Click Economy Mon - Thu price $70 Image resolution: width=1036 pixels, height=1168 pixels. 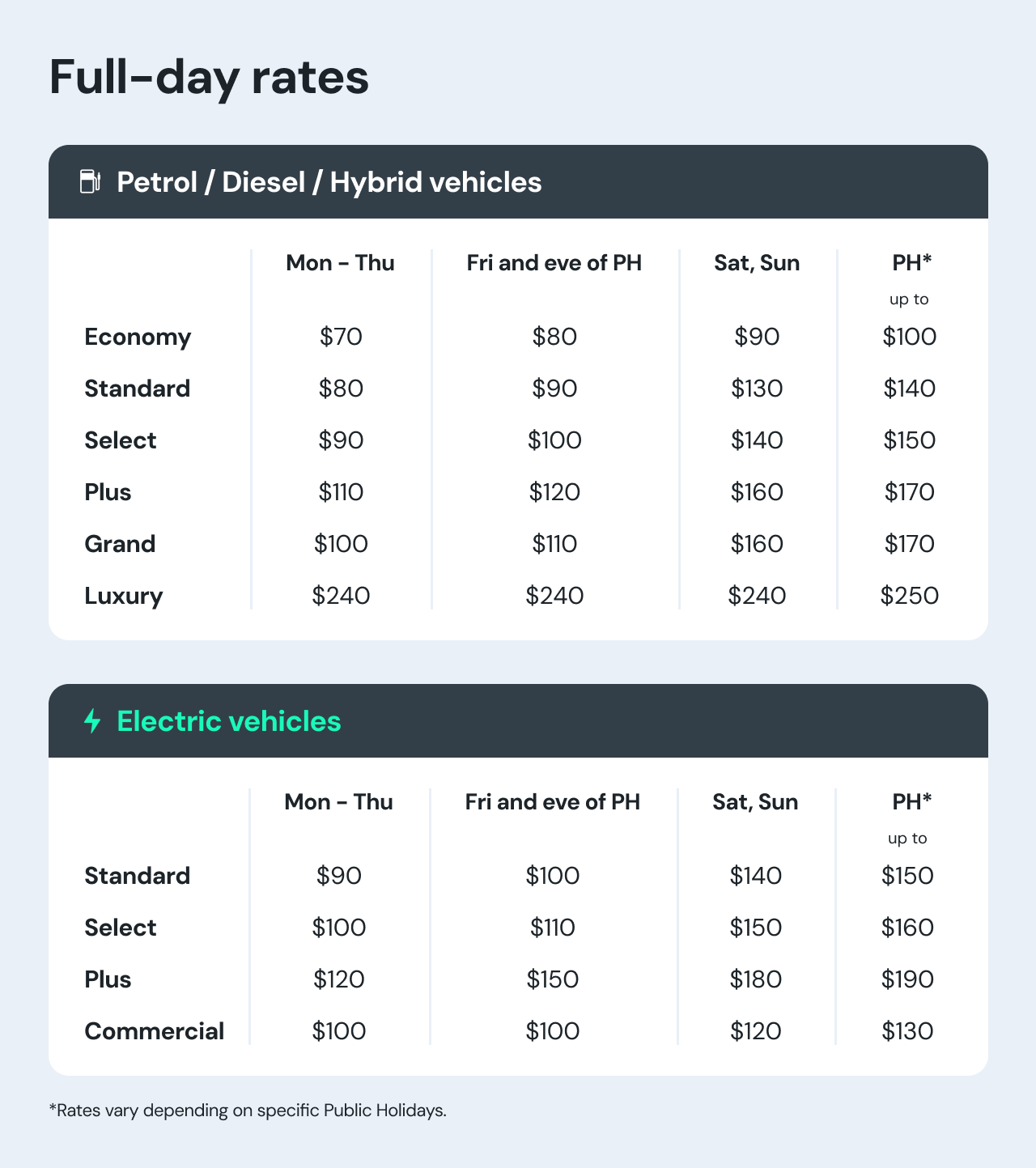(341, 337)
